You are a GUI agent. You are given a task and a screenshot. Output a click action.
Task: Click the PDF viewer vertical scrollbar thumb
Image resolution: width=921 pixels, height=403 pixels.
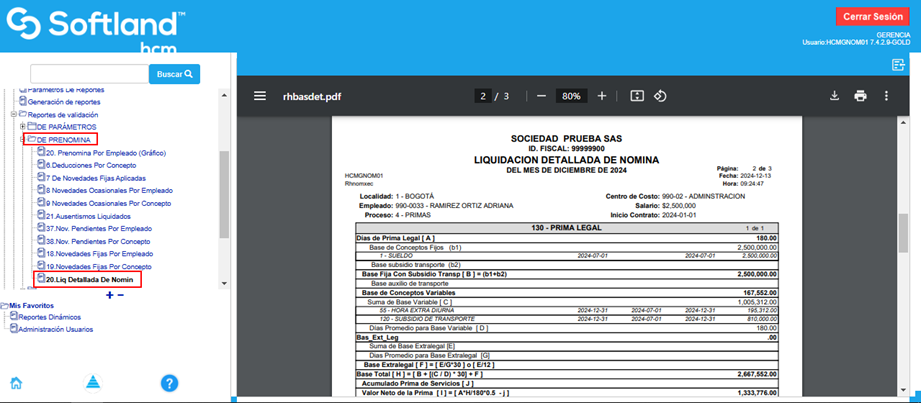click(903, 232)
